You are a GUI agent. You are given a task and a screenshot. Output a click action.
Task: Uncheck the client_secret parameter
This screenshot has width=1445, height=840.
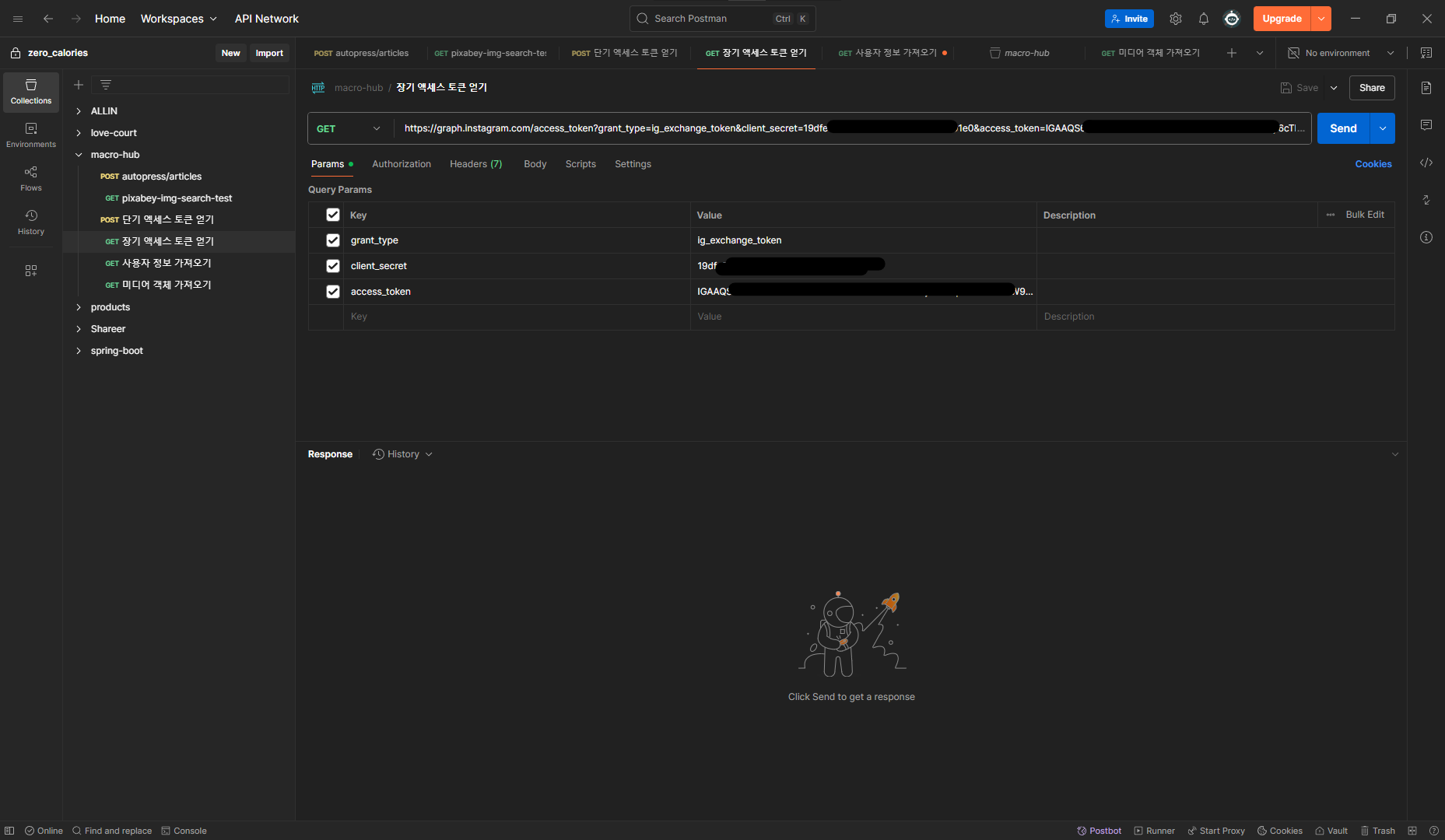tap(333, 266)
